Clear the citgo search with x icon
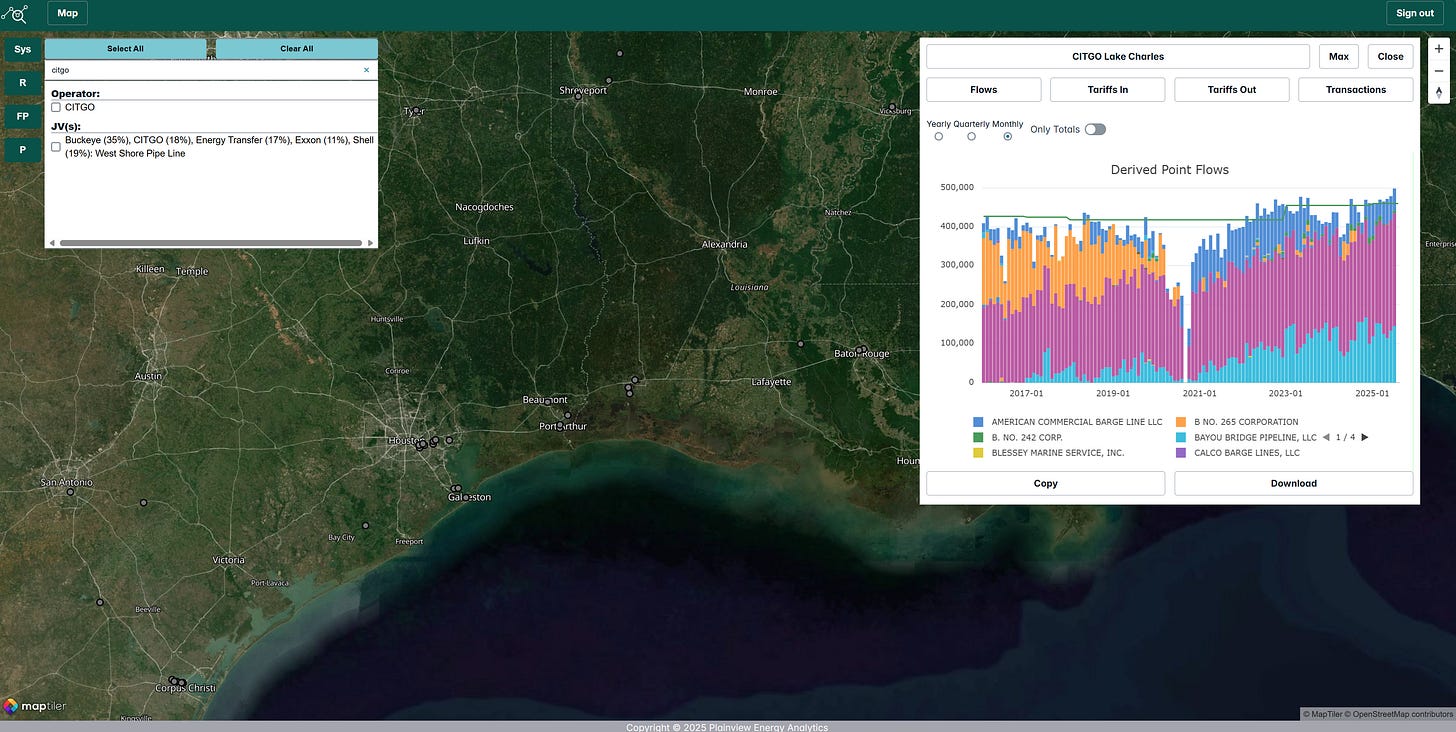This screenshot has width=1456, height=732. (366, 70)
